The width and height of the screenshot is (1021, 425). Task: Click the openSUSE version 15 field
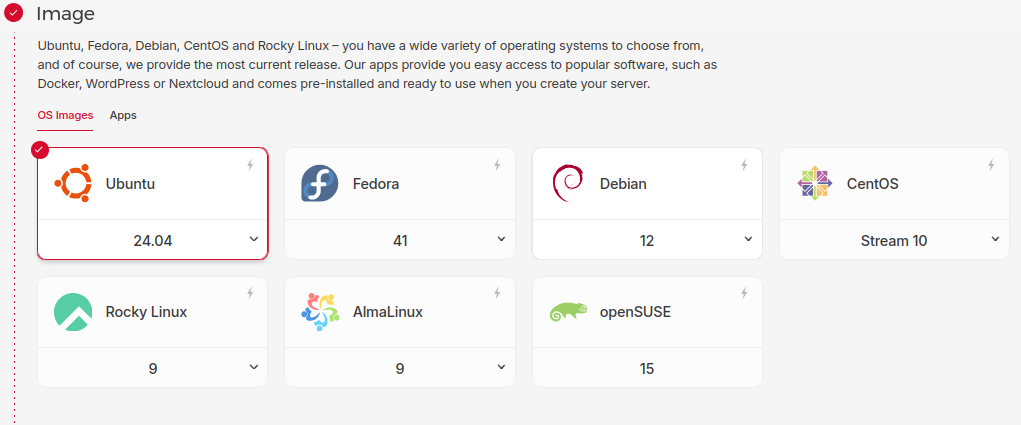(x=647, y=368)
